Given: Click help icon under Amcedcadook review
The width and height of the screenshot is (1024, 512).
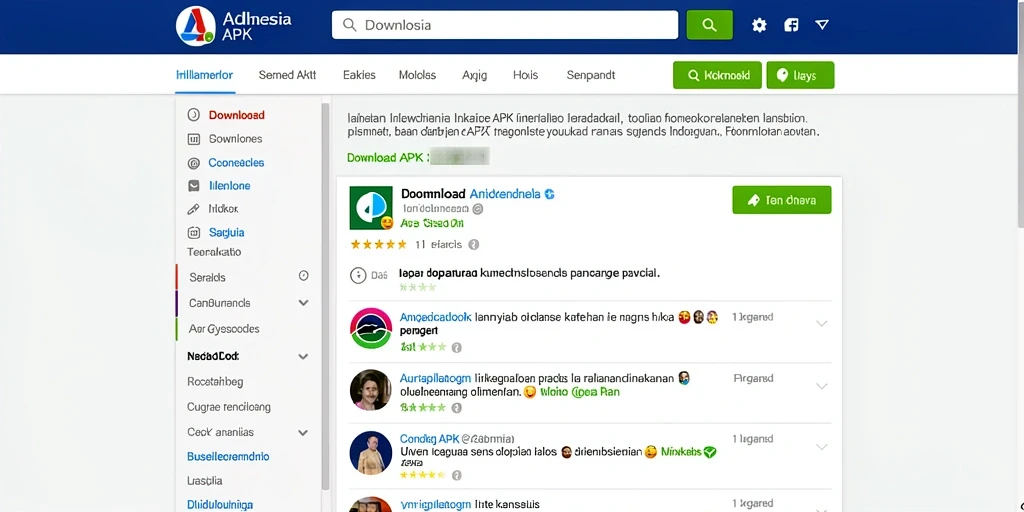Looking at the screenshot, I should pyautogui.click(x=456, y=347).
